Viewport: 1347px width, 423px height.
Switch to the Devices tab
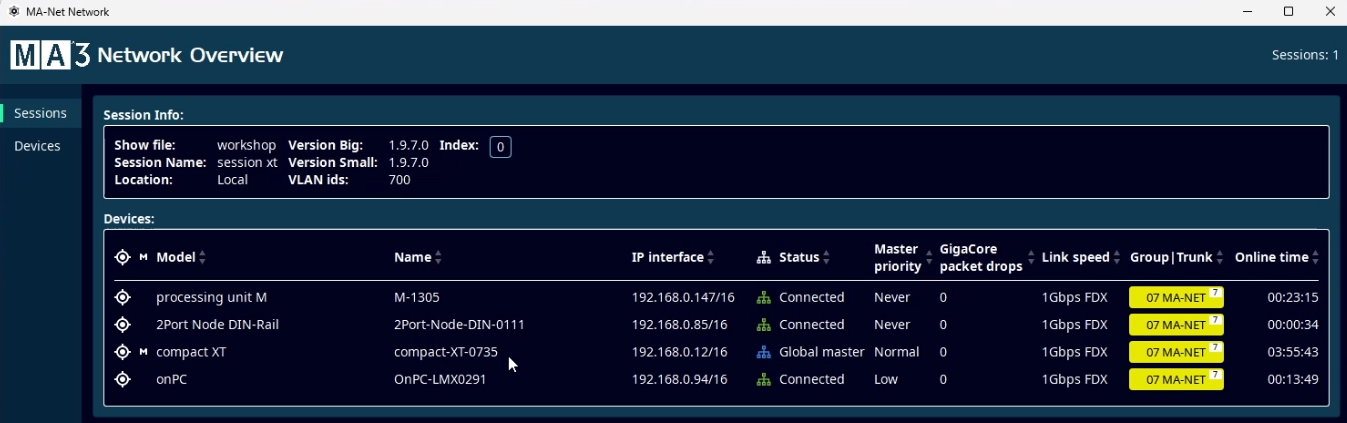[x=37, y=146]
